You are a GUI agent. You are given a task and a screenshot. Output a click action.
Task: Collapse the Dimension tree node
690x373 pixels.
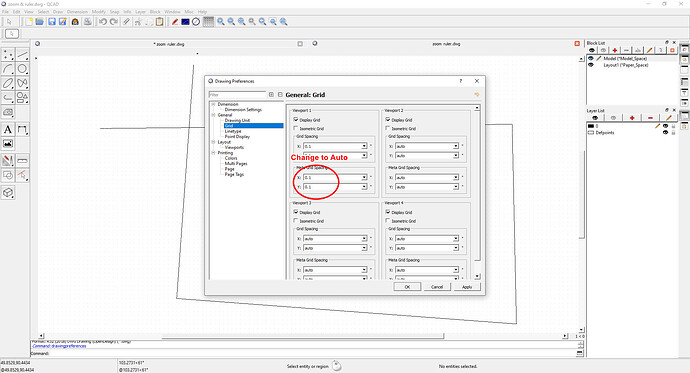click(x=213, y=104)
